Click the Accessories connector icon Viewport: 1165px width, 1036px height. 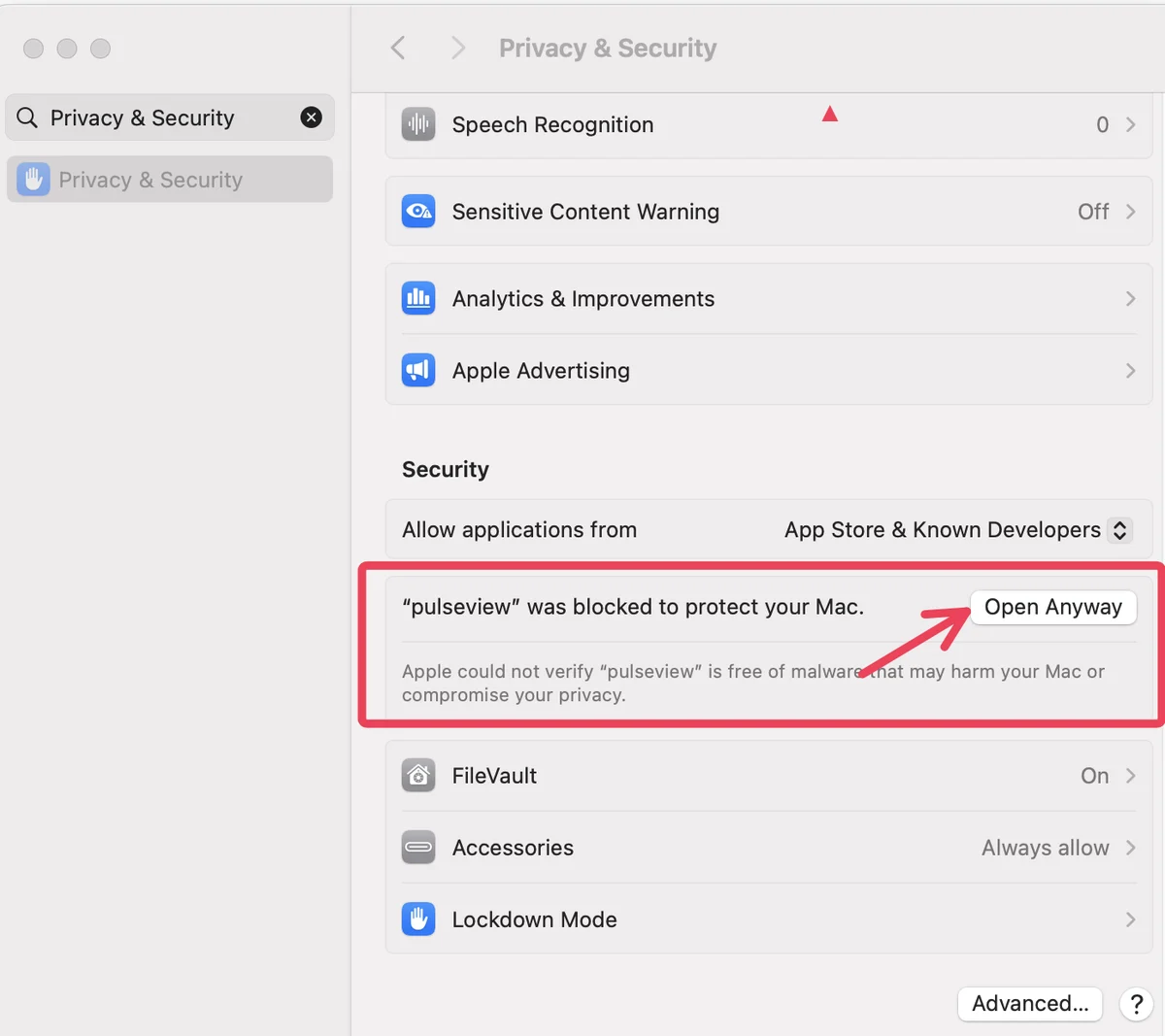click(x=418, y=848)
